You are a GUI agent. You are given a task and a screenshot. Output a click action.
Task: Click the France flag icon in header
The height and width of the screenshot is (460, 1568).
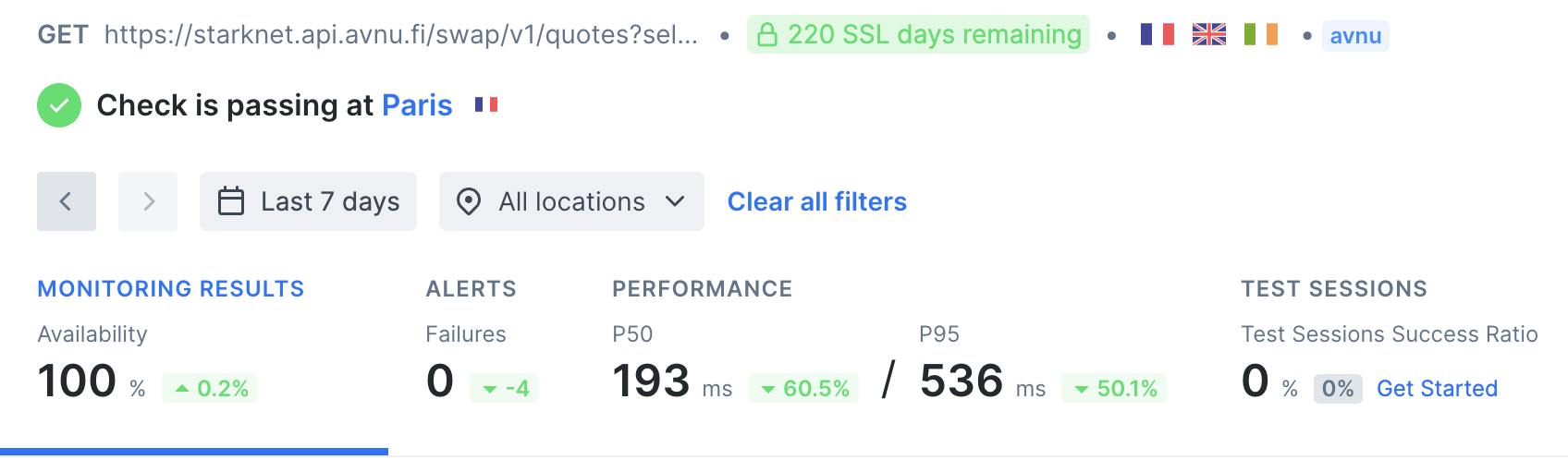click(1157, 35)
